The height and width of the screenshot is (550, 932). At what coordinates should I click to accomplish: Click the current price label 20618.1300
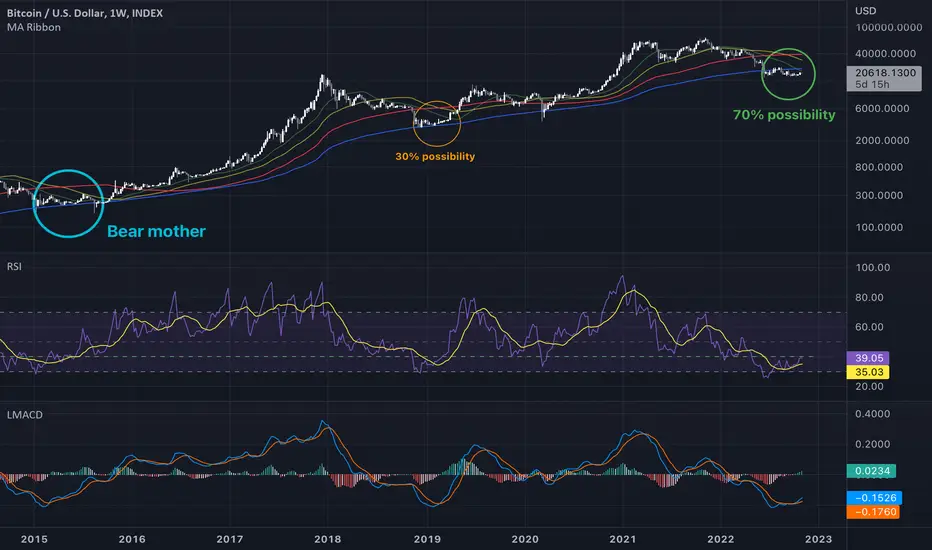coord(885,73)
